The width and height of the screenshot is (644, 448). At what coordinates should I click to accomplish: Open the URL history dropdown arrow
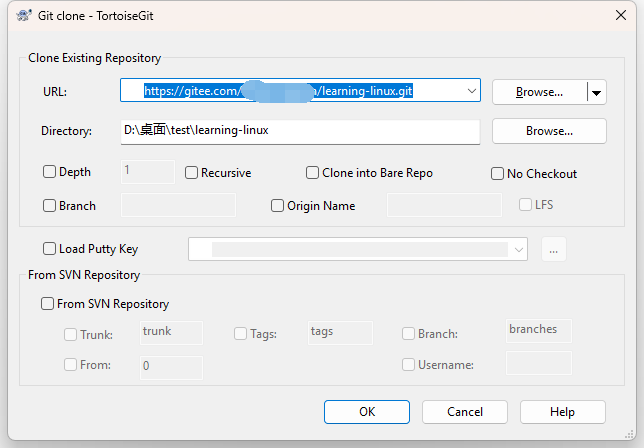pos(472,90)
